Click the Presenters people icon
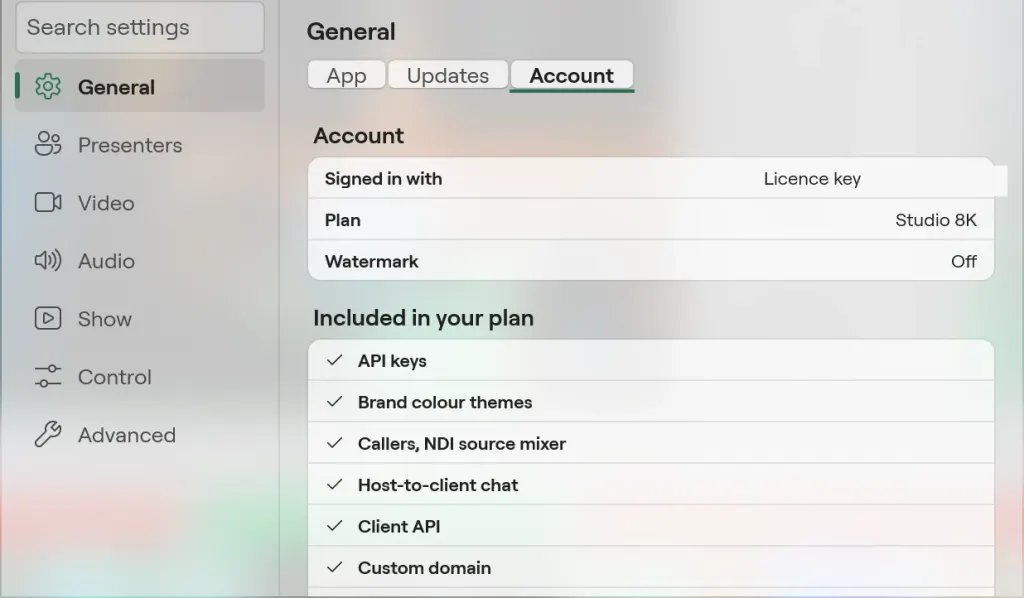The image size is (1024, 598). pos(48,144)
